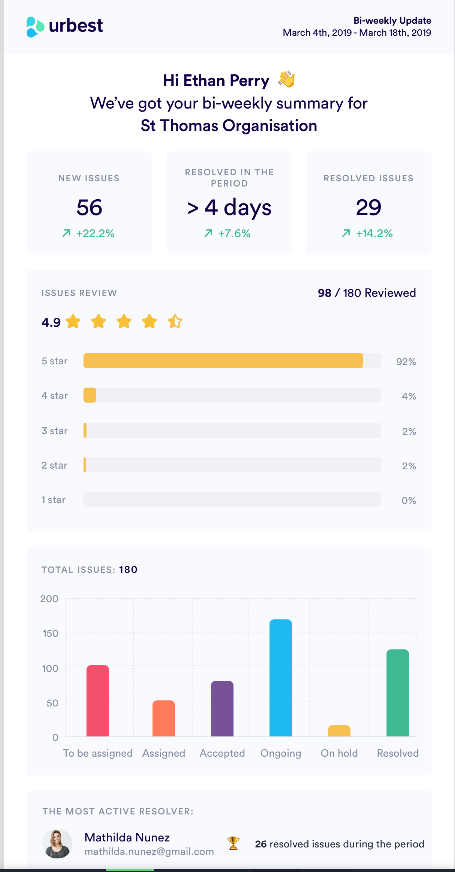
Task: Click the 5 star progress bar
Action: click(x=232, y=360)
